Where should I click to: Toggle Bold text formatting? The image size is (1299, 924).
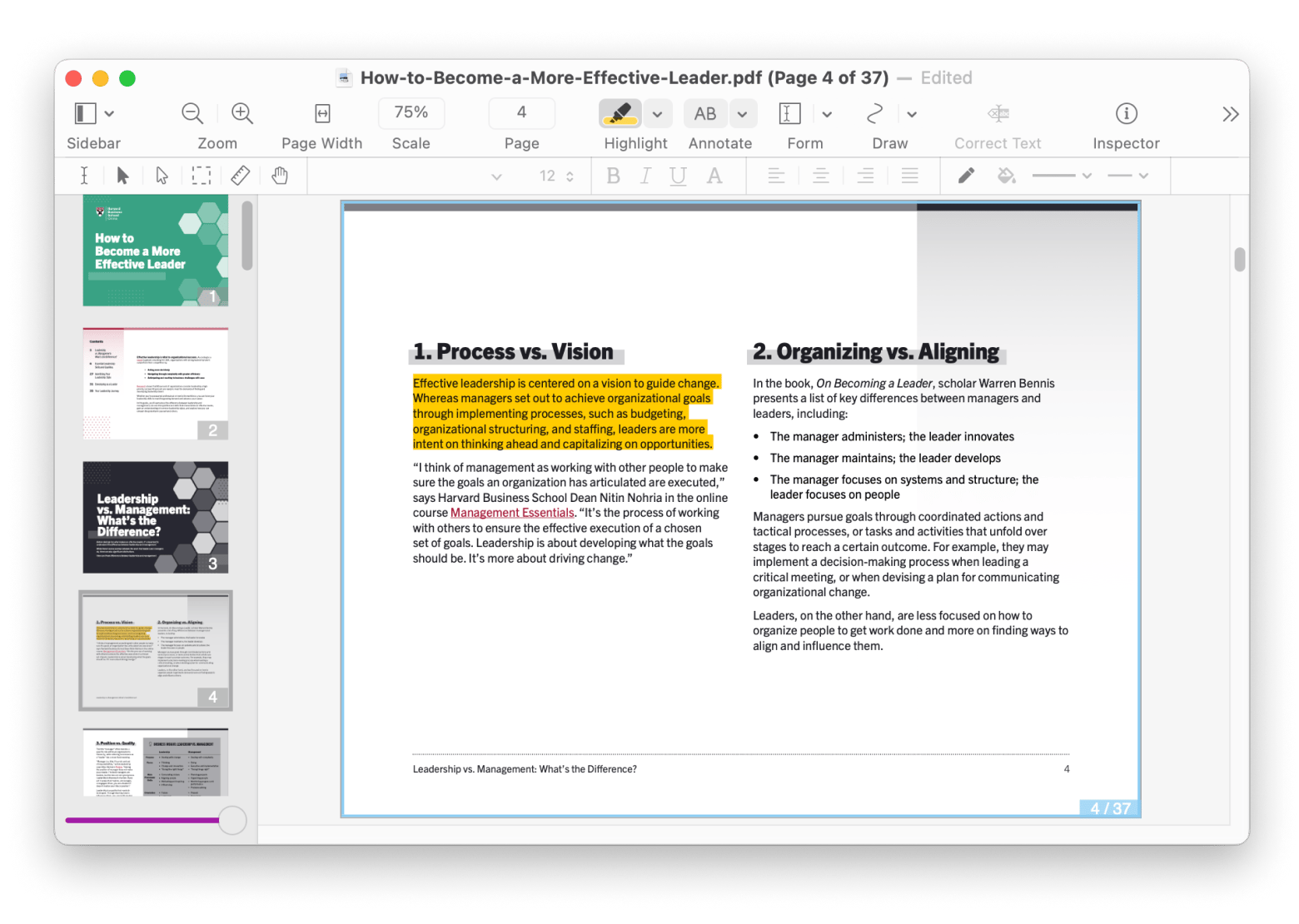tap(614, 176)
